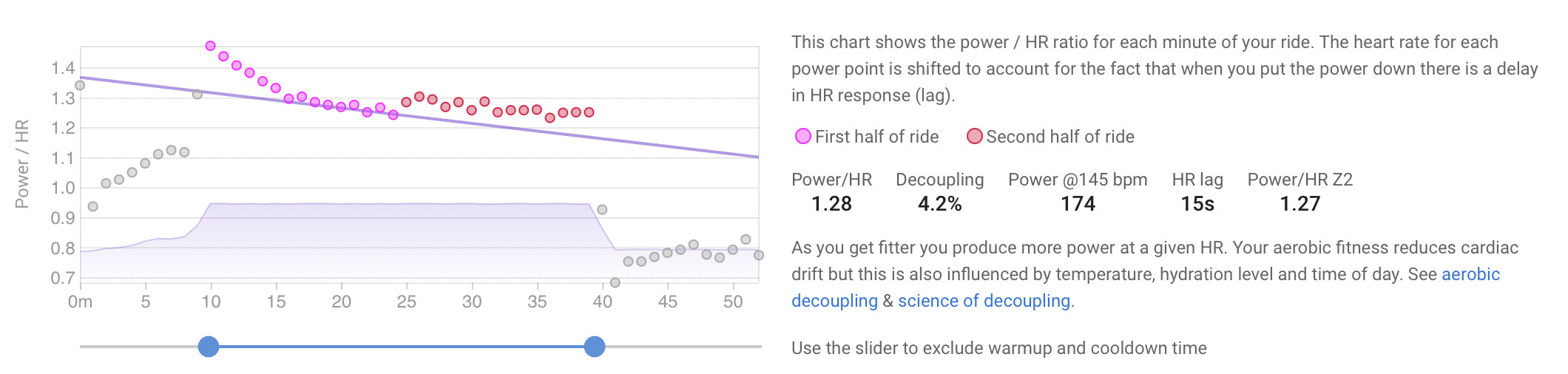Click the left slider handle for warmup

pyautogui.click(x=209, y=346)
